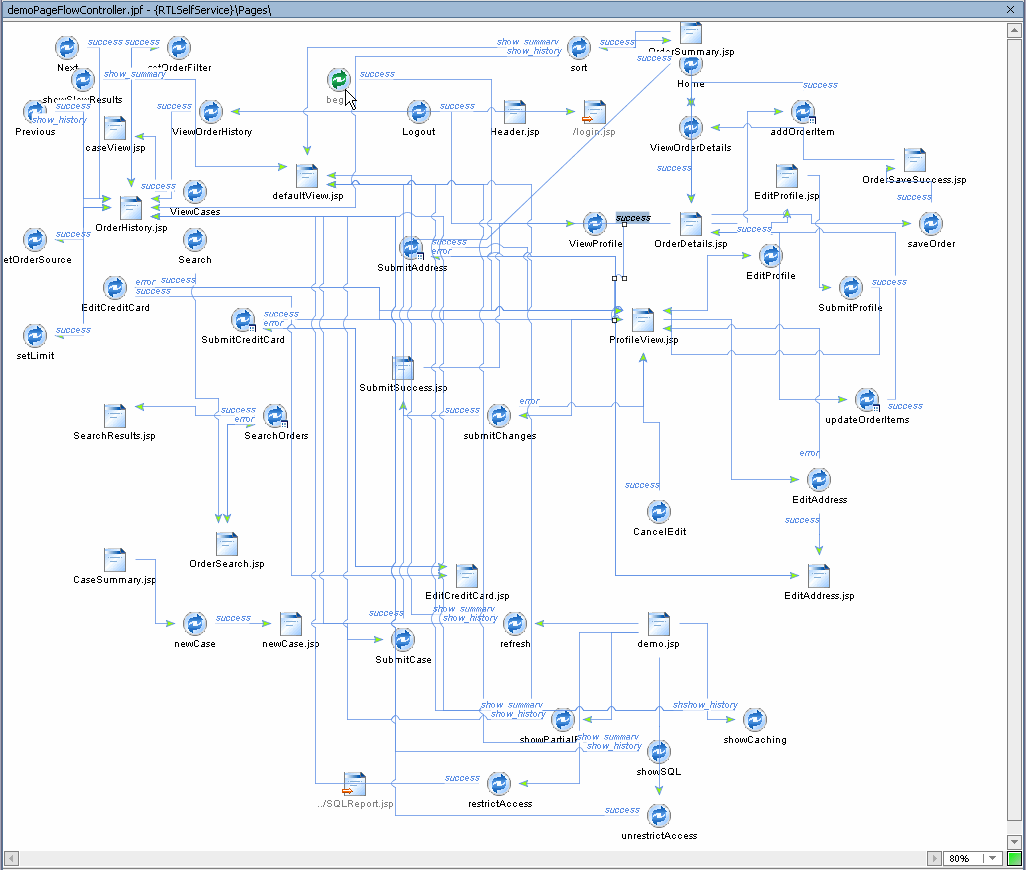Click the OrderHistory.jsp page icon
1026x870 pixels.
tap(131, 208)
